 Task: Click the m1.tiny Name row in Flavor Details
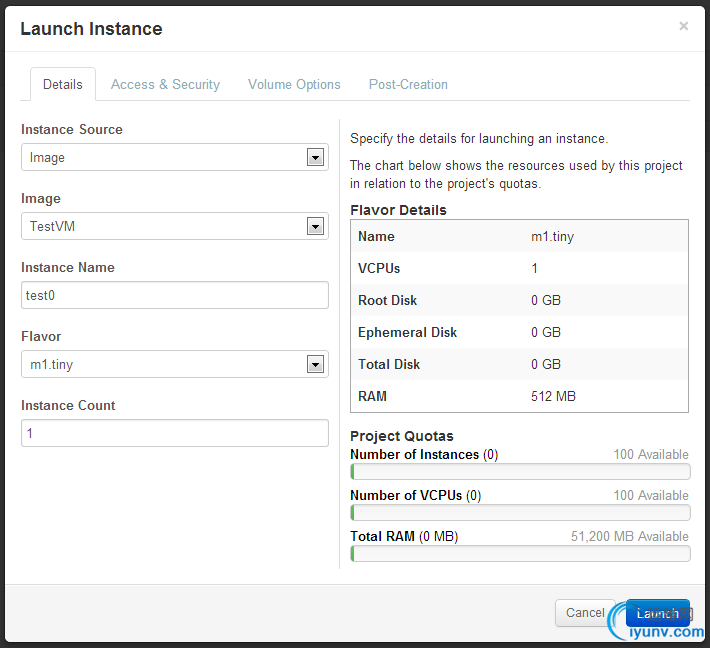click(519, 237)
